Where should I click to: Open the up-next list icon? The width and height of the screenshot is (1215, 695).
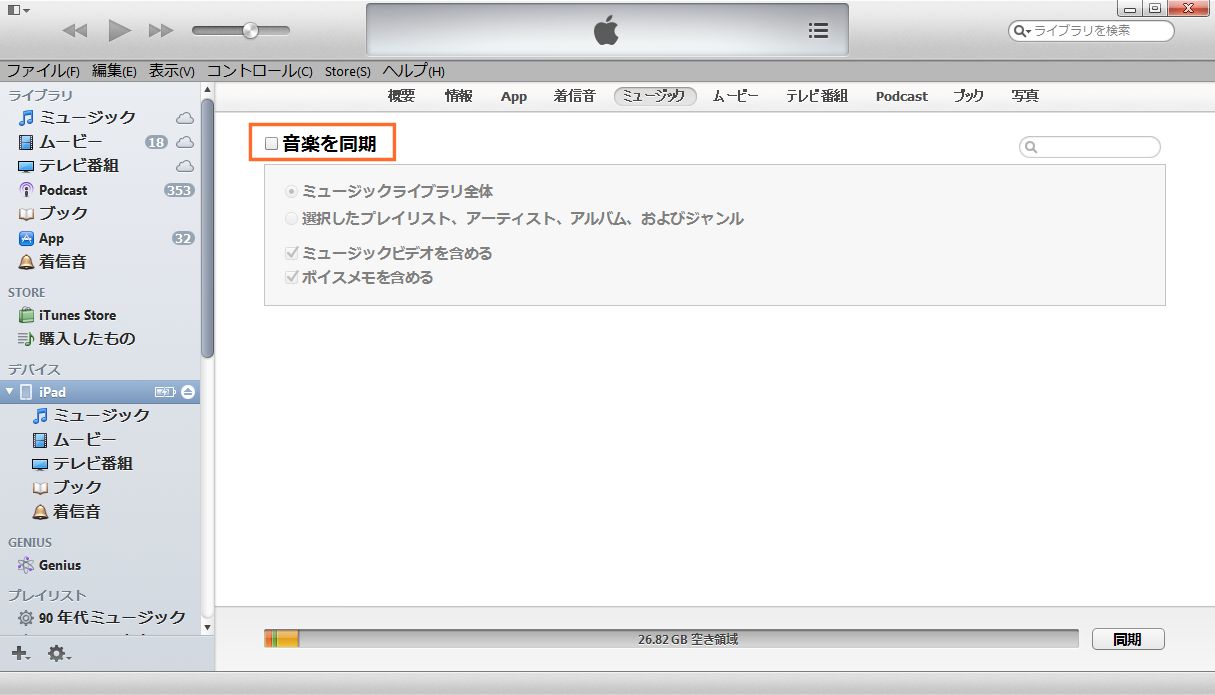coord(818,30)
